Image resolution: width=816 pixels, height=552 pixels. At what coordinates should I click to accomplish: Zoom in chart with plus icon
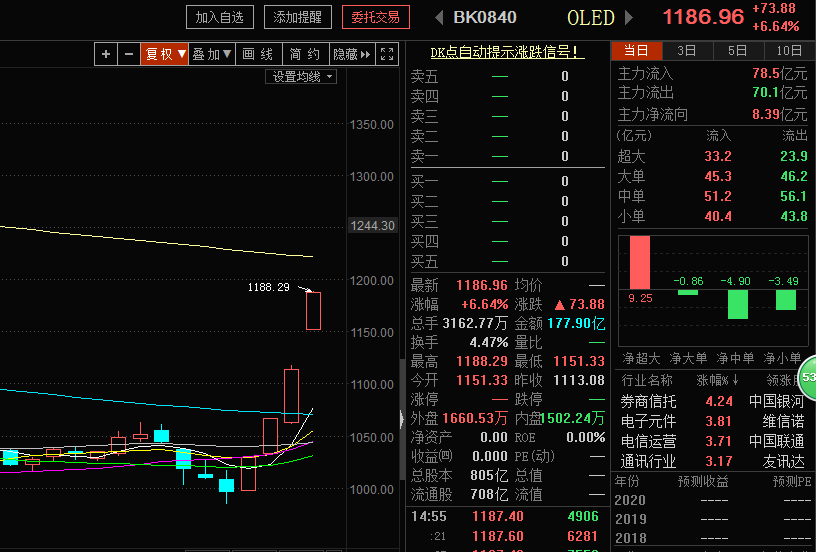point(106,54)
